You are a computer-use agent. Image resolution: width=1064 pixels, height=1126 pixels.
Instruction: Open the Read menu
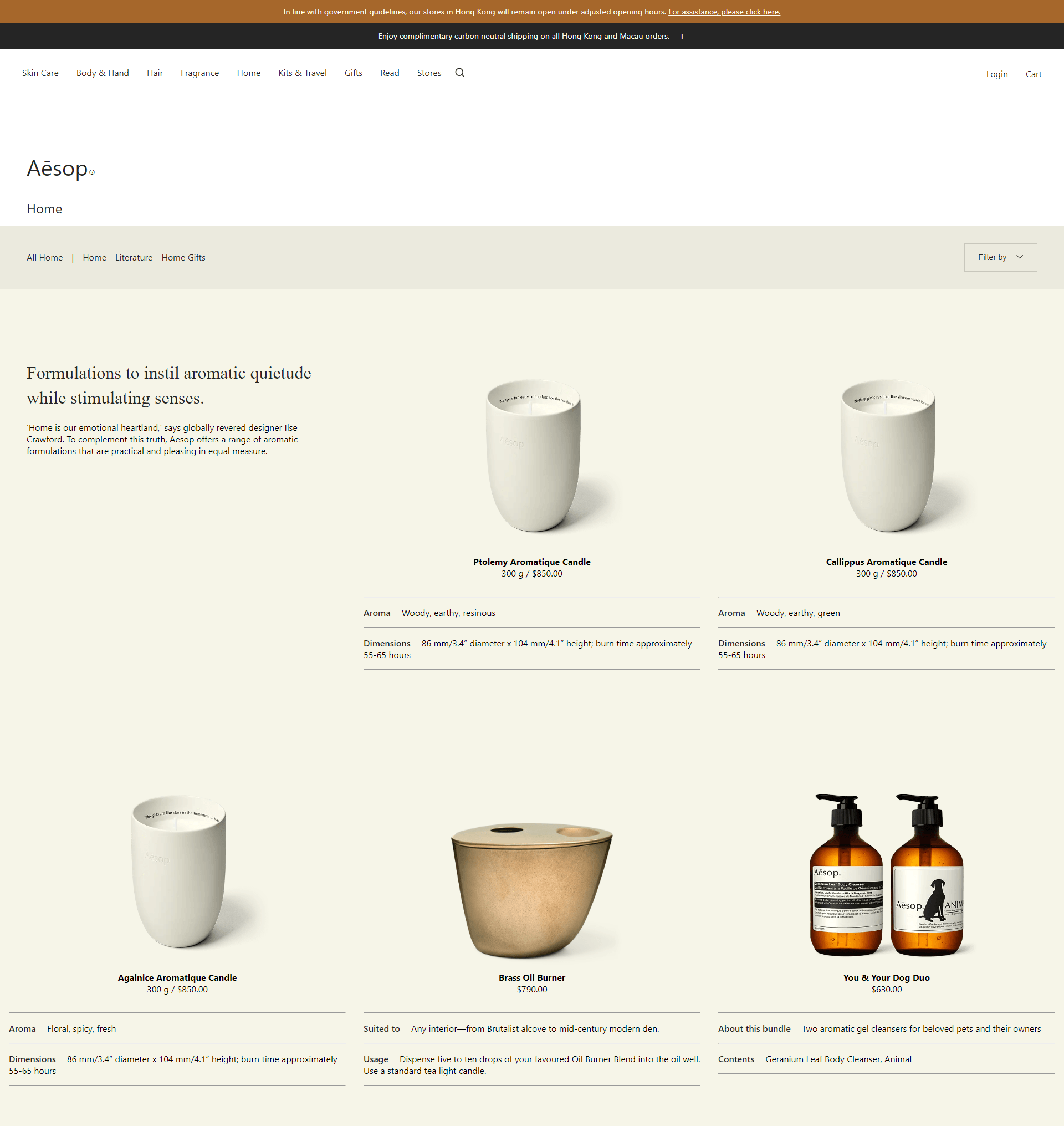point(390,73)
